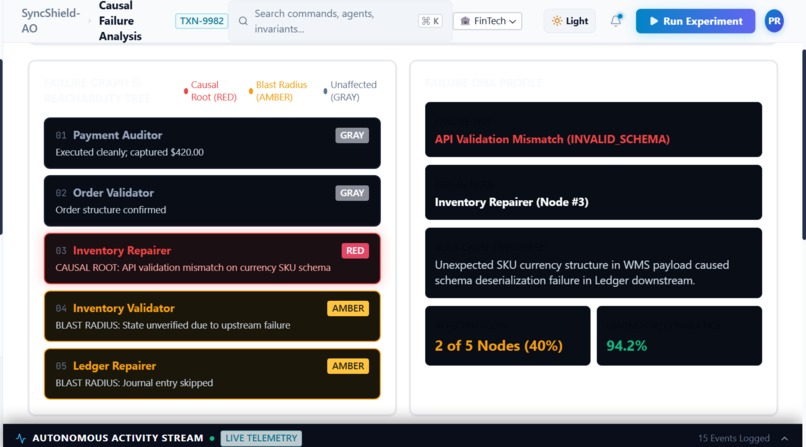Click the GRAY badge on Order Validator
Image resolution: width=806 pixels, height=447 pixels.
point(352,193)
